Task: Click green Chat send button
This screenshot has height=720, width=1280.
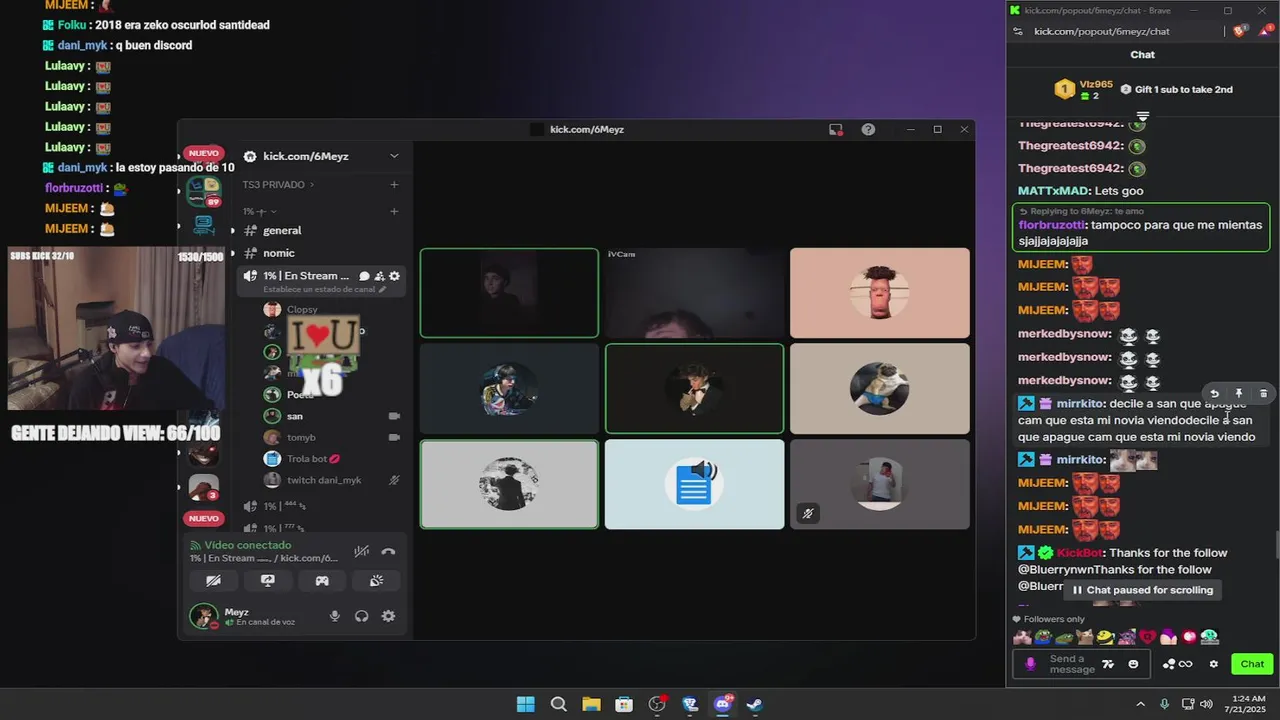Action: 1253,664
